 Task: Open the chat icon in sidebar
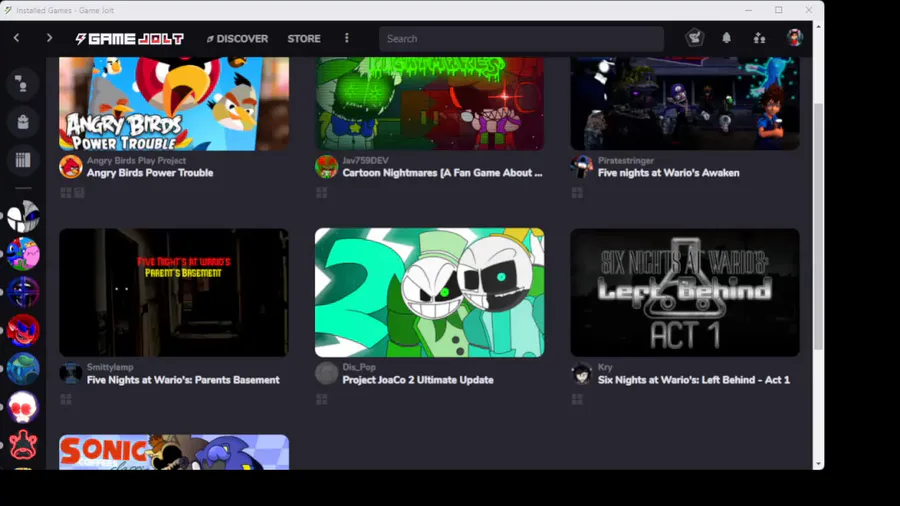tap(23, 84)
